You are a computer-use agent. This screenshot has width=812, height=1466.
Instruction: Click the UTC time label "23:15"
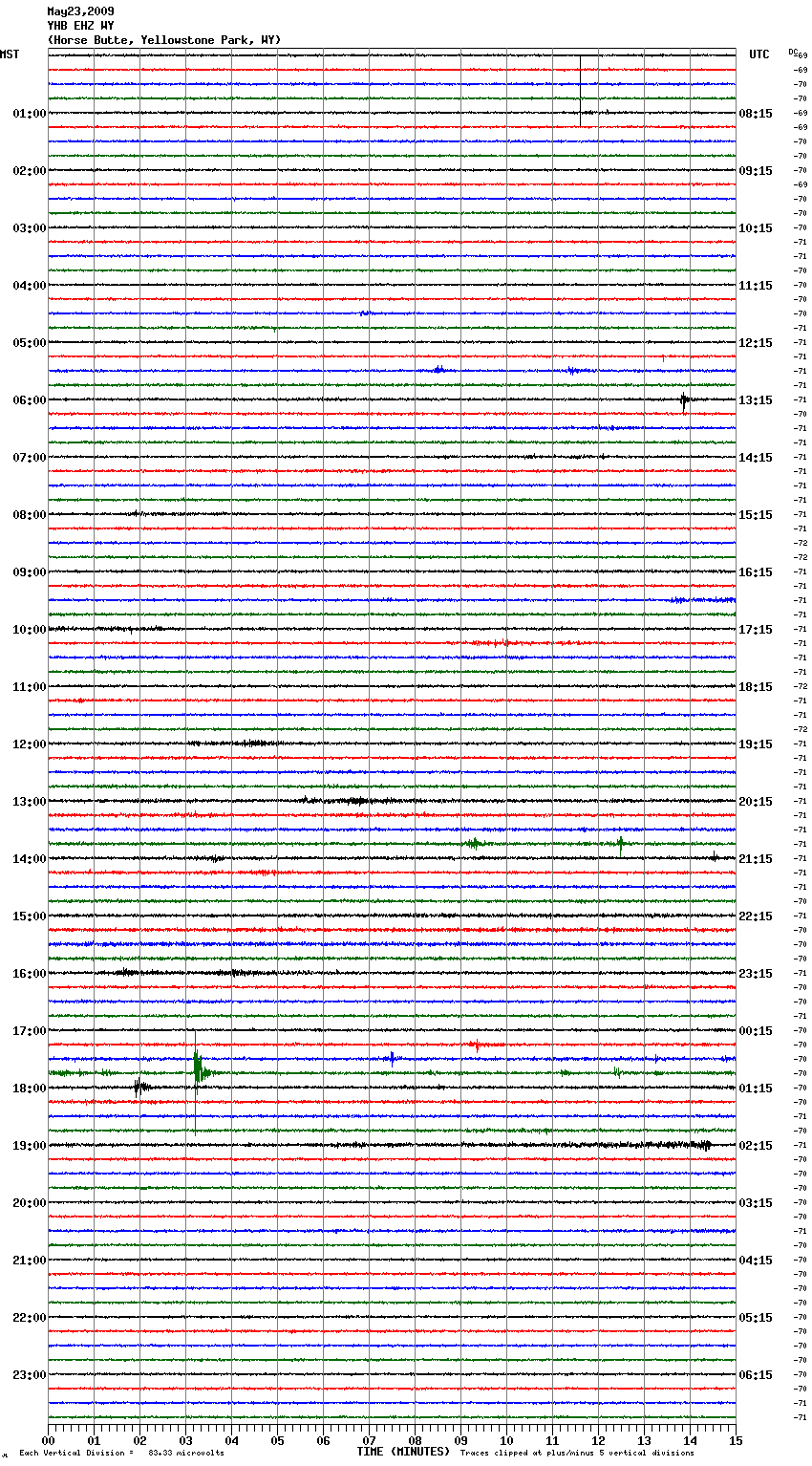[756, 974]
